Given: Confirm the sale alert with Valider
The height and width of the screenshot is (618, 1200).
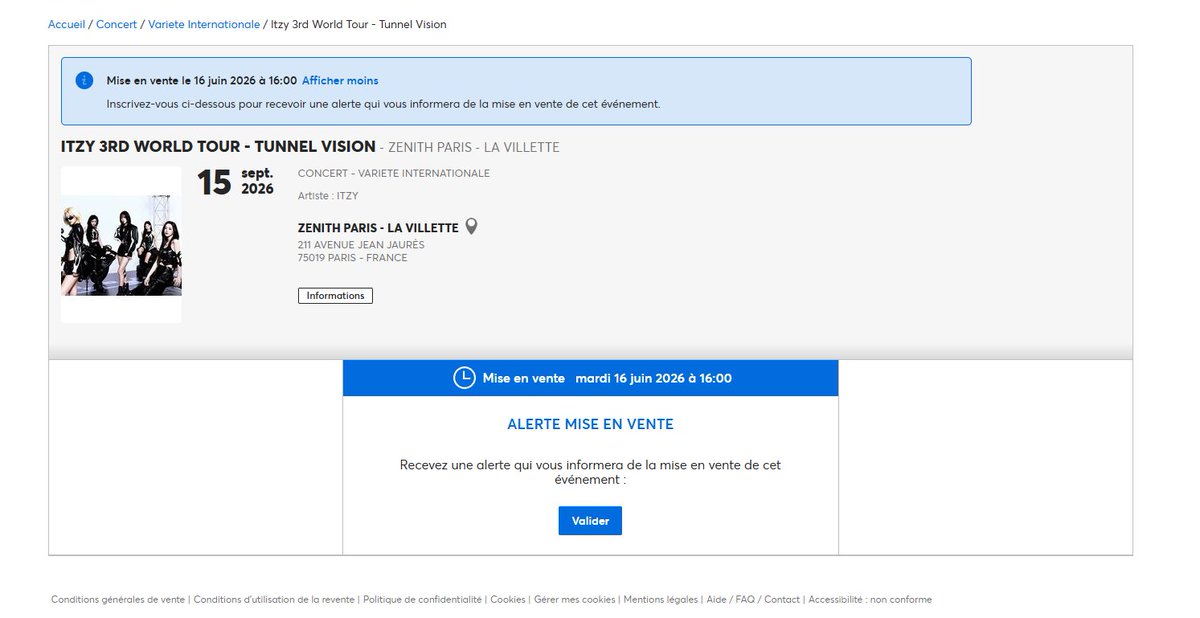Looking at the screenshot, I should [x=590, y=521].
